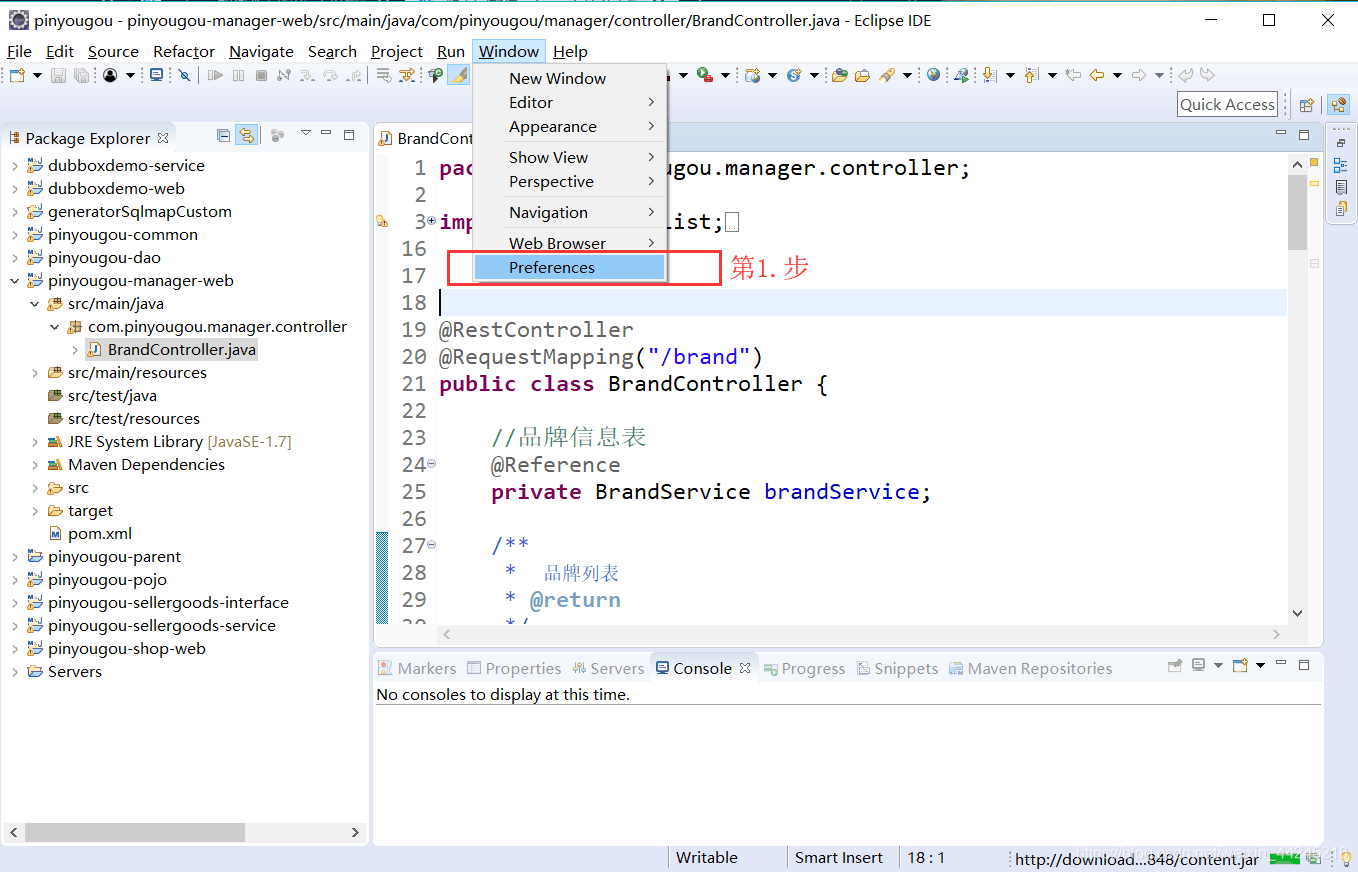Click the Quick Access search field
The image size is (1358, 872).
tap(1227, 104)
